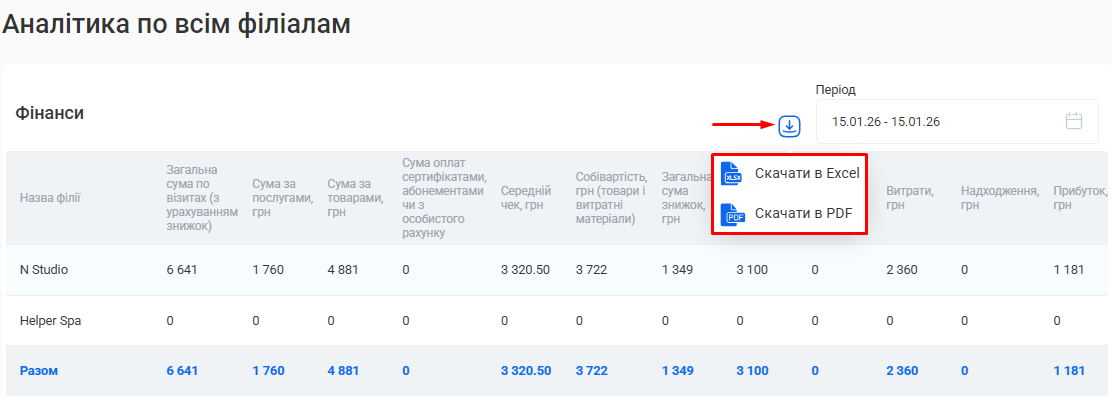Click the Фінанси section heading
1112x398 pixels.
point(50,113)
